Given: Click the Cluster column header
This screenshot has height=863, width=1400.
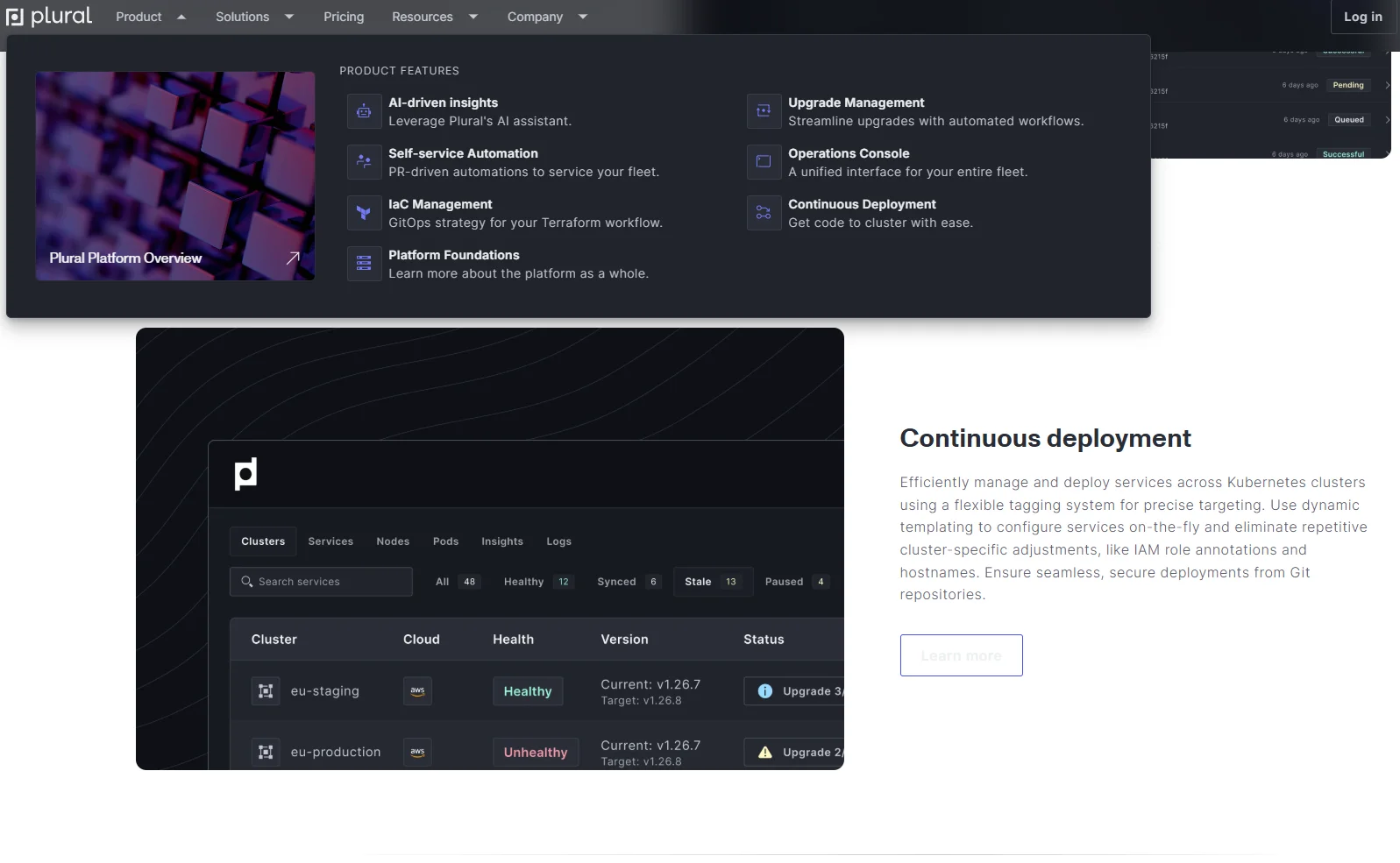Looking at the screenshot, I should (274, 640).
